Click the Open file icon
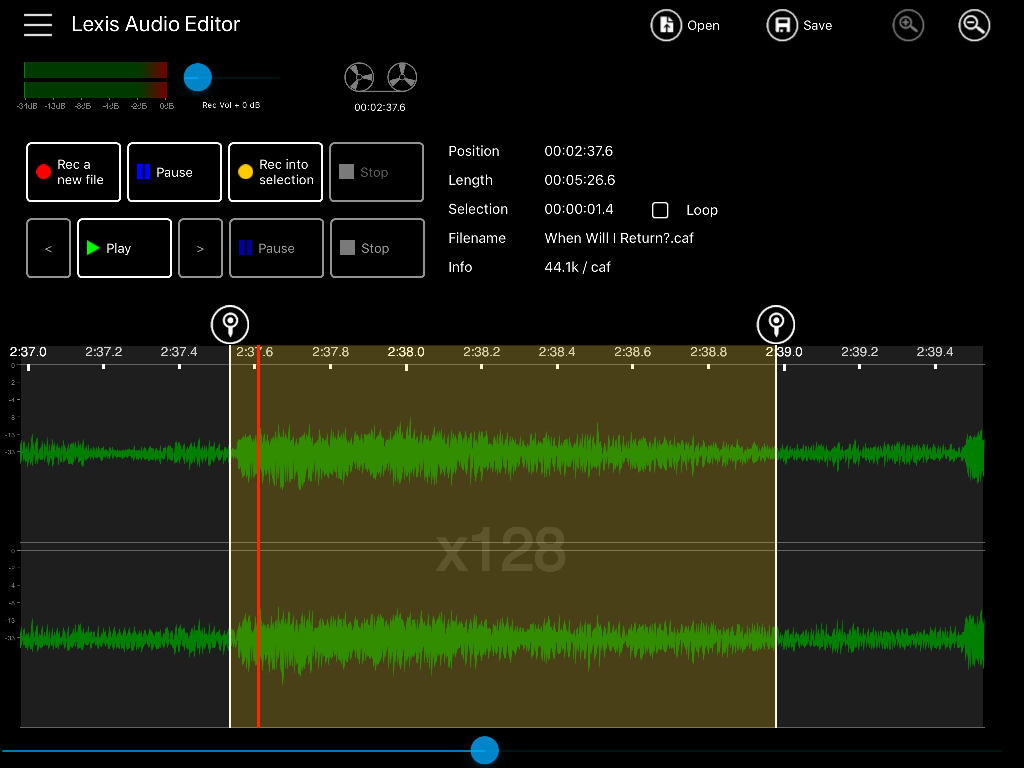Image resolution: width=1024 pixels, height=768 pixels. [x=666, y=25]
